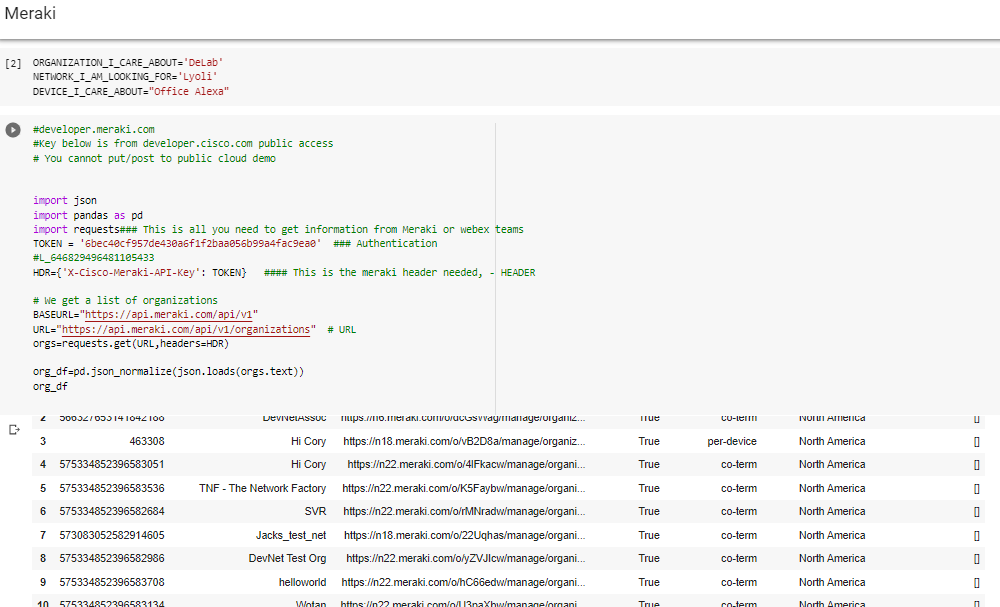
Task: Run the Meraki organizations code cell
Action: point(13,130)
